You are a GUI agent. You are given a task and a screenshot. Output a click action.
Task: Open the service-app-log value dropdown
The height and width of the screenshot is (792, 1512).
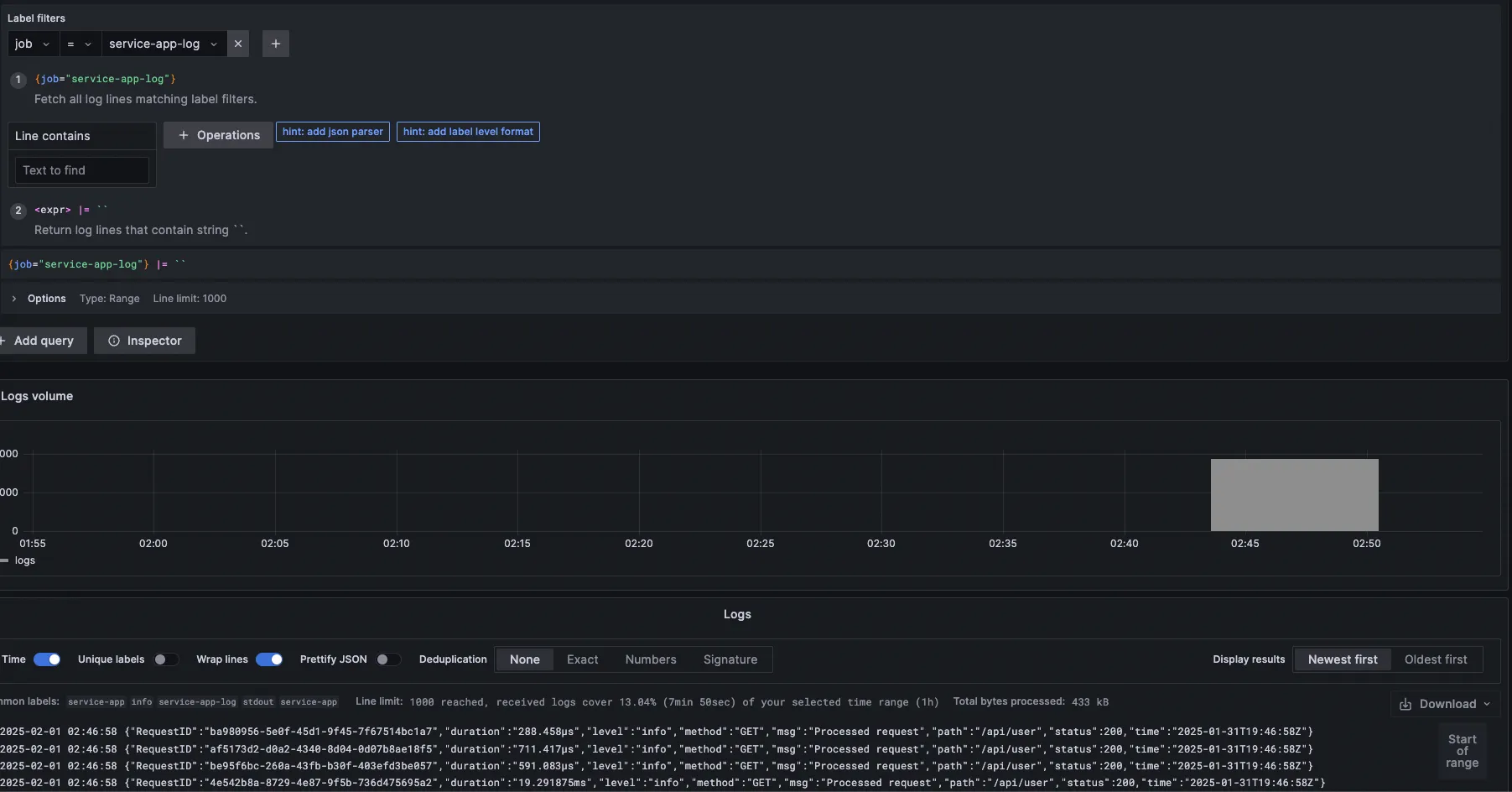[164, 44]
